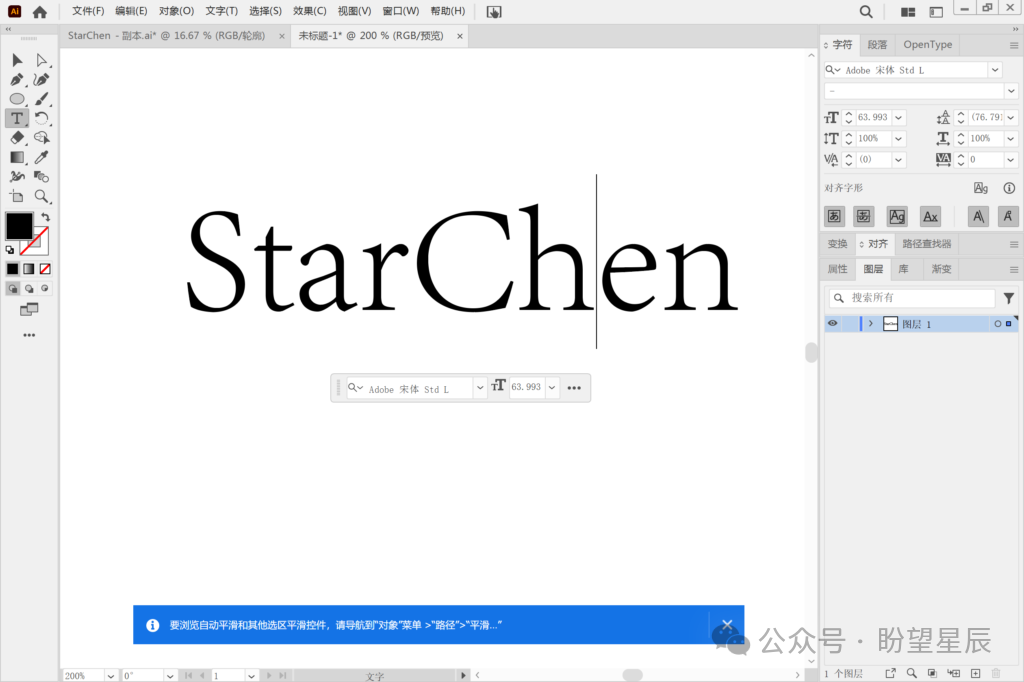
Task: Open font dropdown in floating text bar
Action: pos(480,387)
